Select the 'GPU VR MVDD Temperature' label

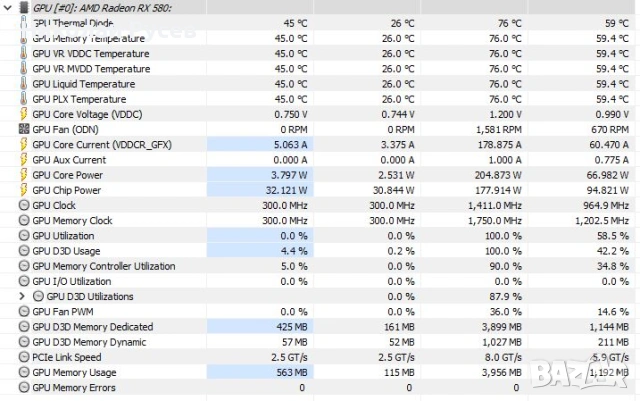[x=91, y=69]
